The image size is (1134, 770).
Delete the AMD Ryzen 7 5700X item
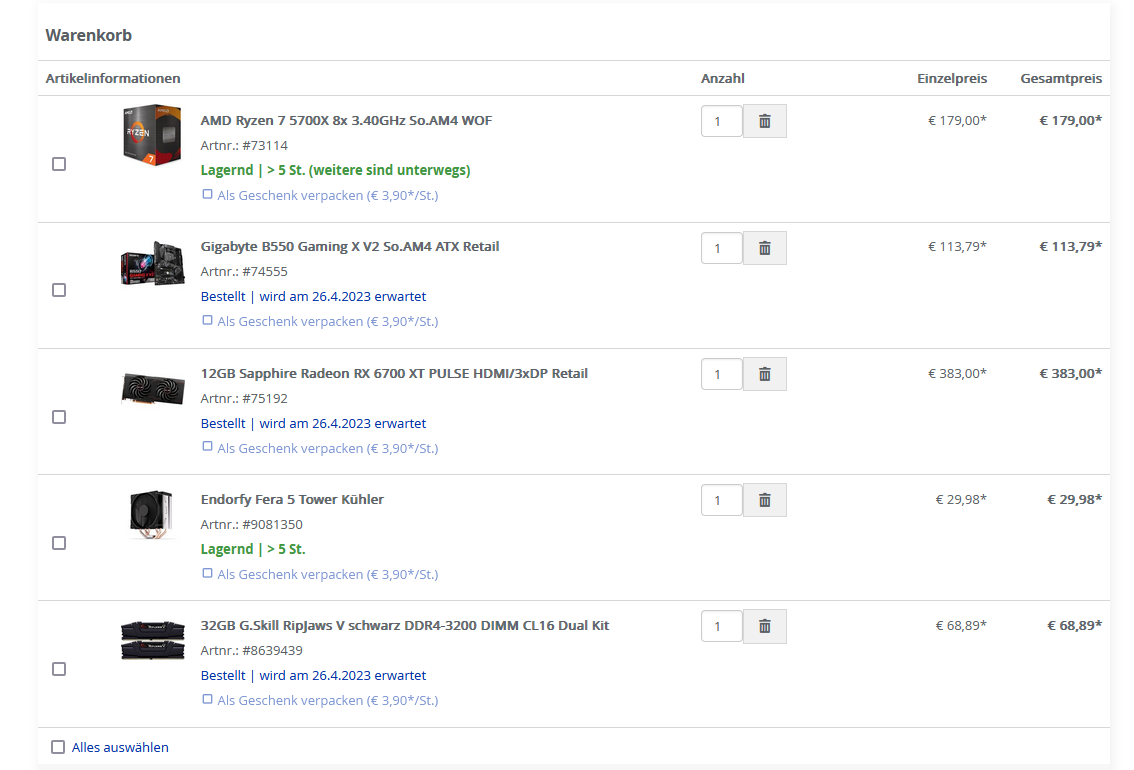(765, 121)
